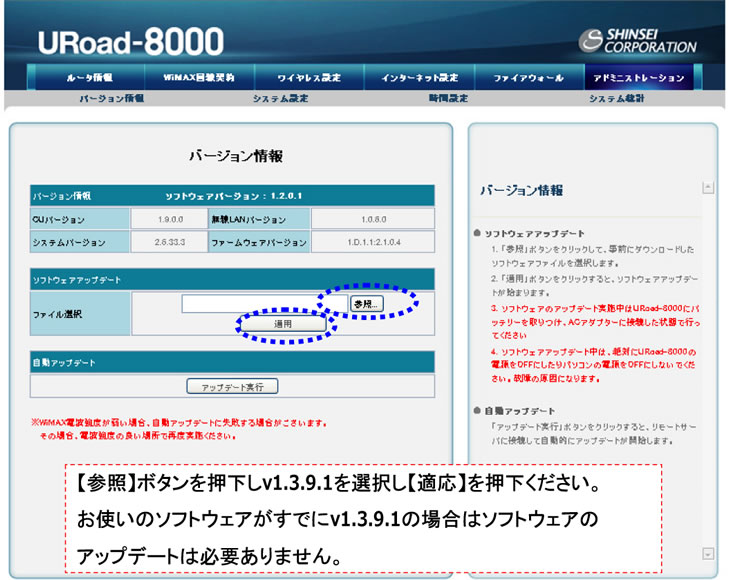
Task: Click the red WiMAX電波強度 warning note
Action: point(179,429)
